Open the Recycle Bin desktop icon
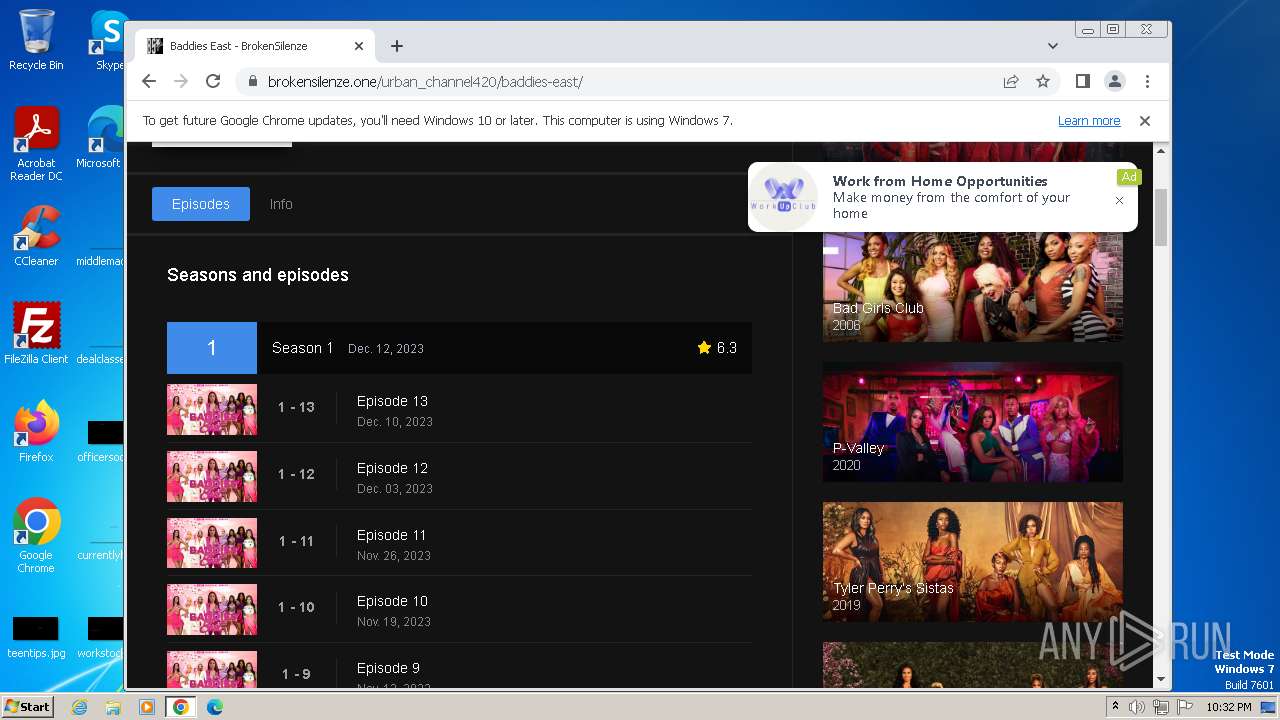 (x=36, y=40)
